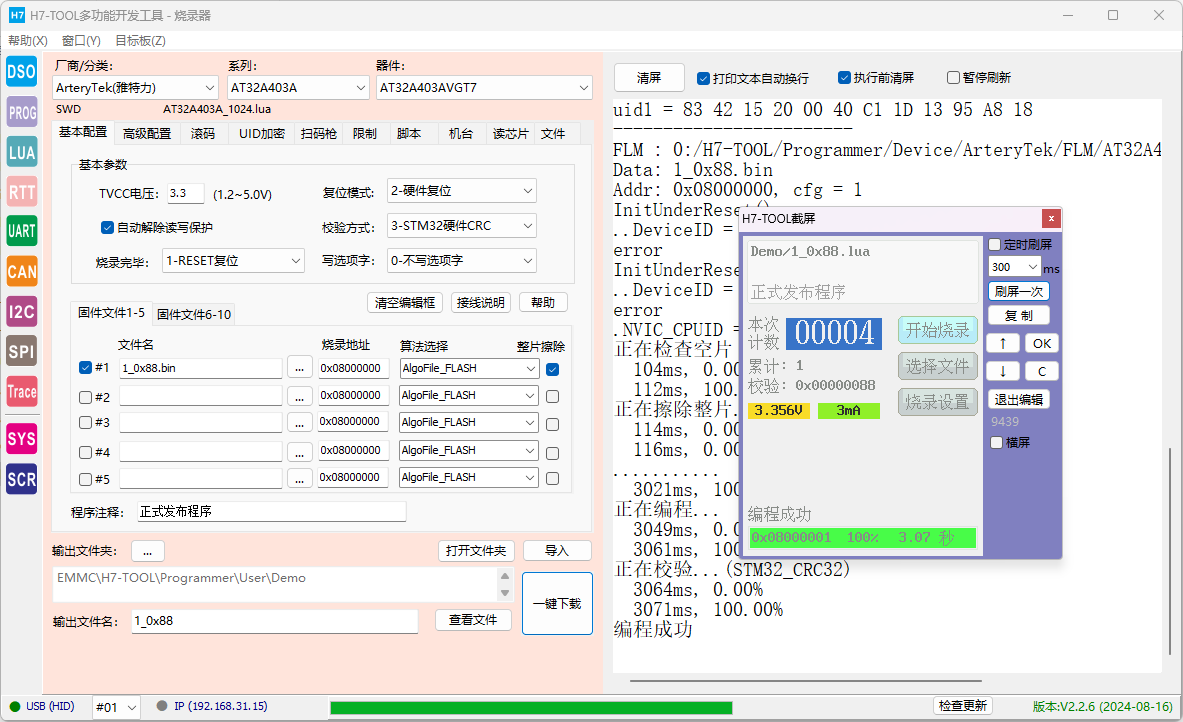The height and width of the screenshot is (722, 1183).
Task: Click the up arrow key in screenshot window
Action: point(1003,343)
